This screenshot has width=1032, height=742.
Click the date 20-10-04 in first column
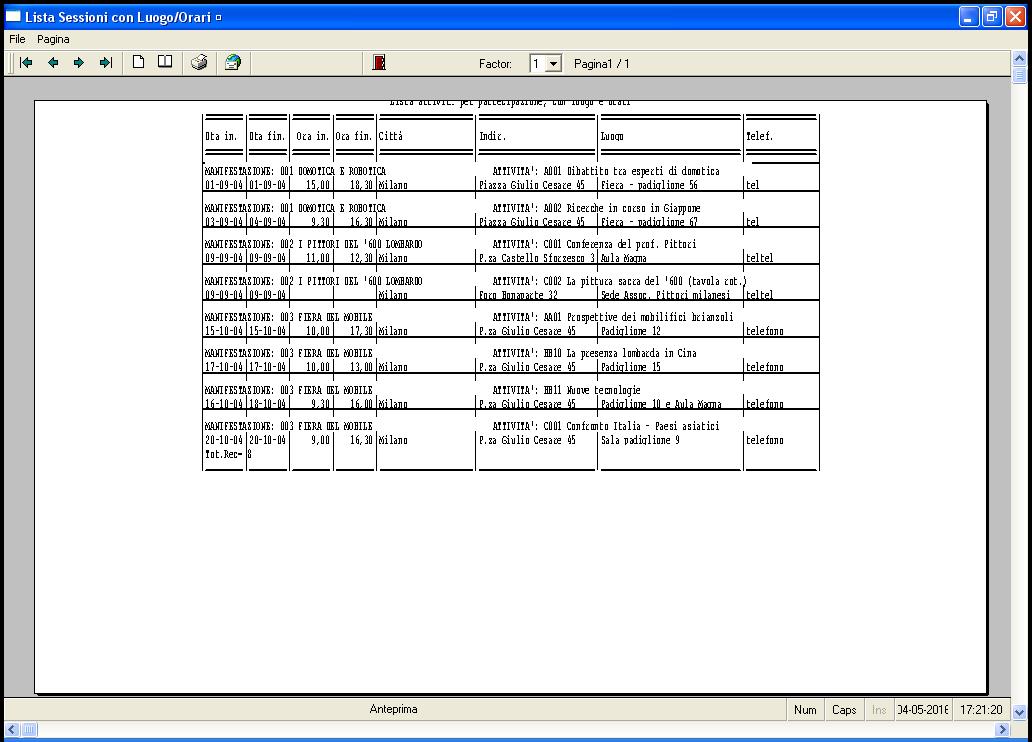[224, 440]
